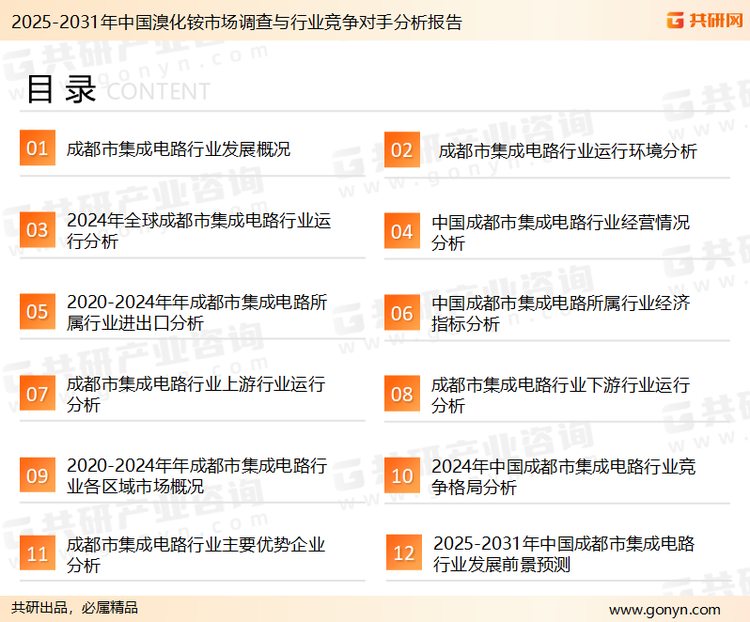Click the orange 01 number badge
Image resolution: width=750 pixels, height=622 pixels.
(x=37, y=148)
